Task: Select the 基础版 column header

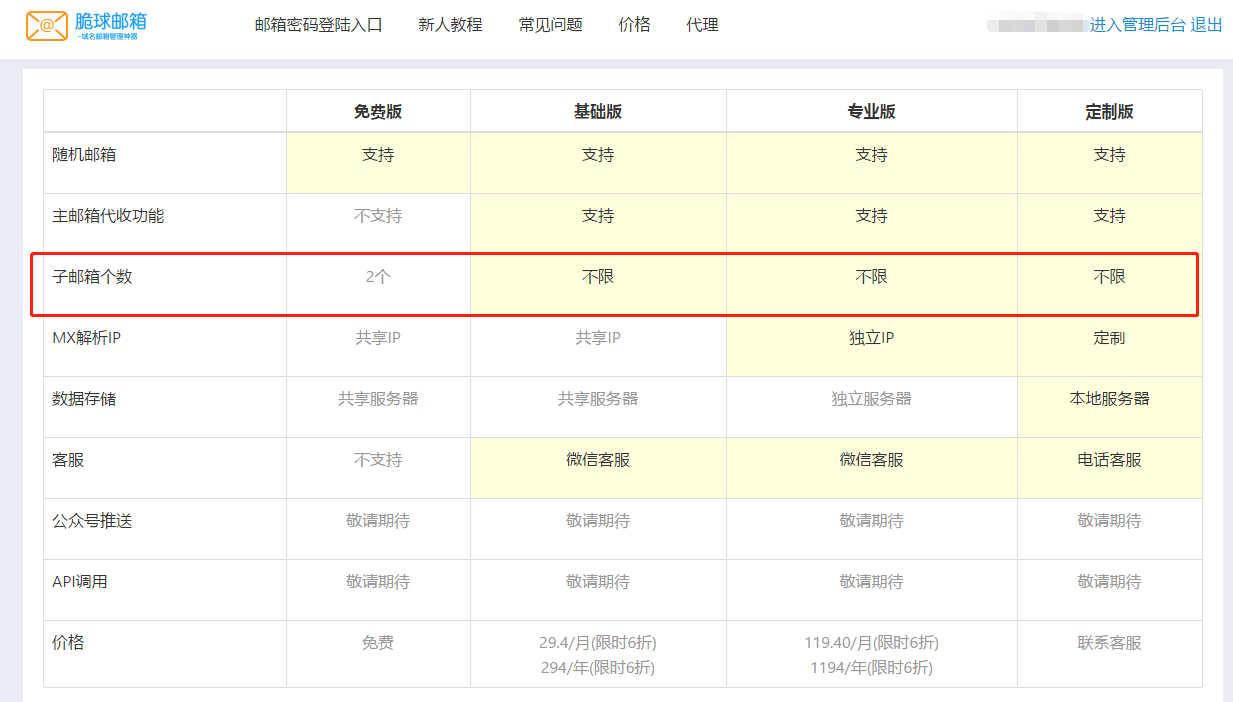Action: [x=598, y=112]
